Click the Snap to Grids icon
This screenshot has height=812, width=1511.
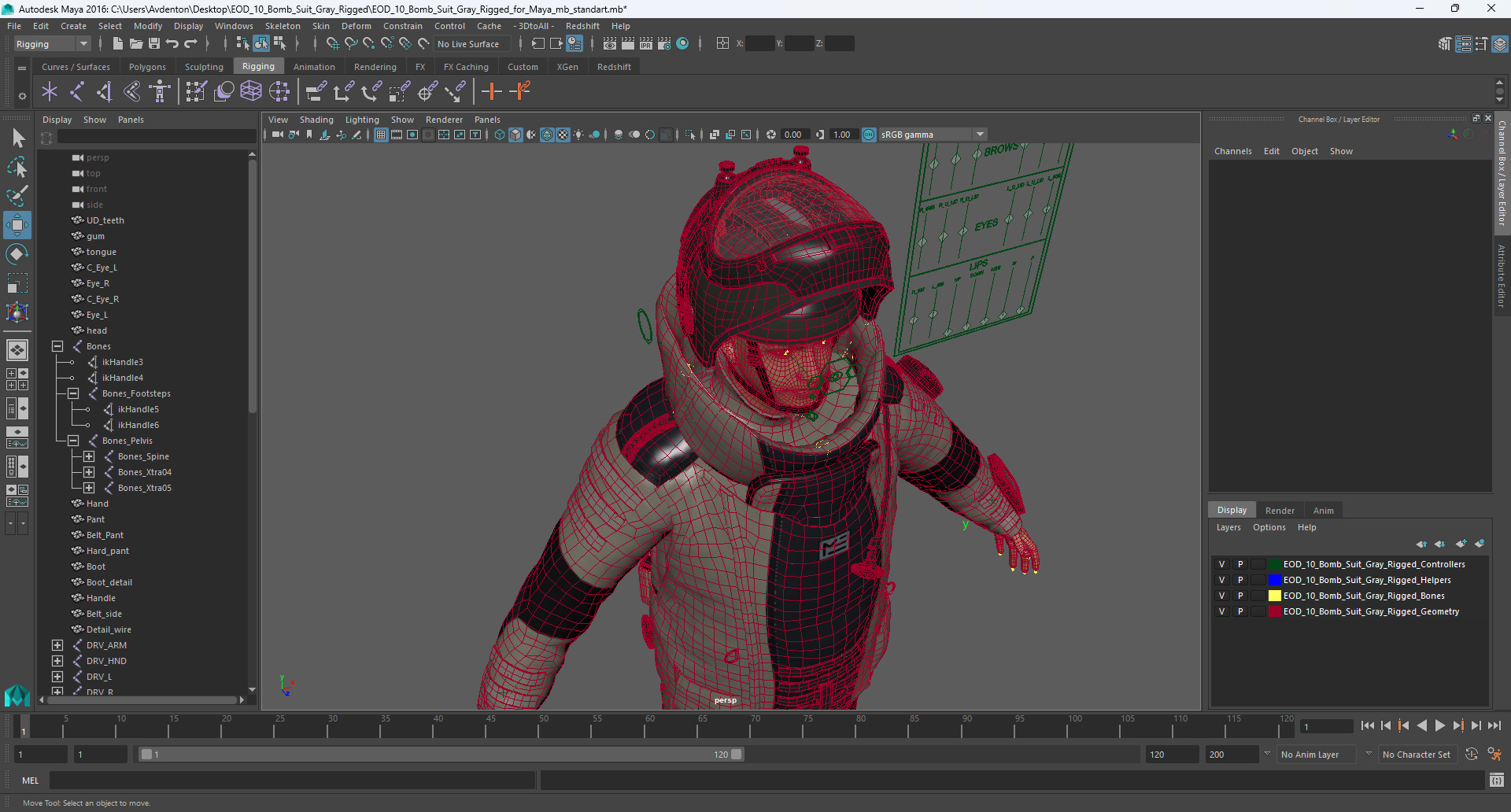[x=332, y=44]
